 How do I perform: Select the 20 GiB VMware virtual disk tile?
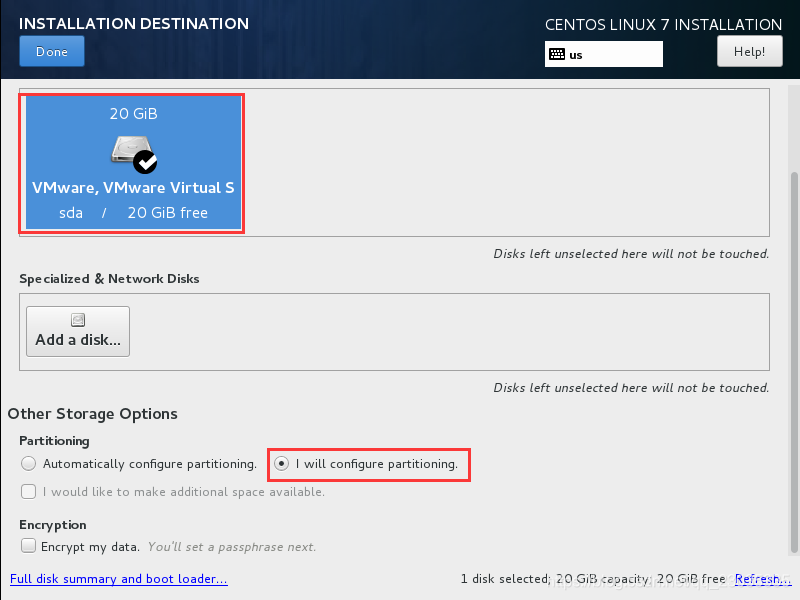click(133, 162)
